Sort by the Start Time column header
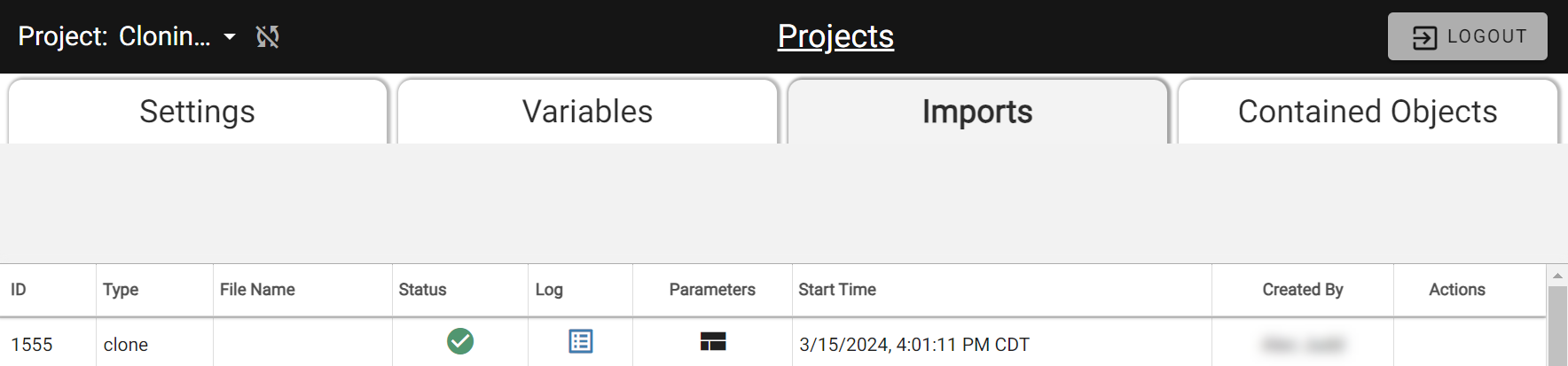 coord(837,290)
